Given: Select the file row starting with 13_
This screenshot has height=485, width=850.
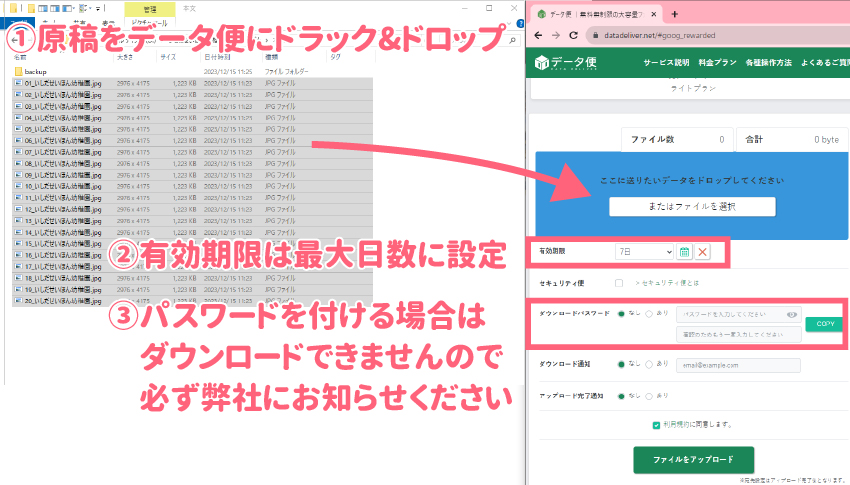Looking at the screenshot, I should [192, 221].
